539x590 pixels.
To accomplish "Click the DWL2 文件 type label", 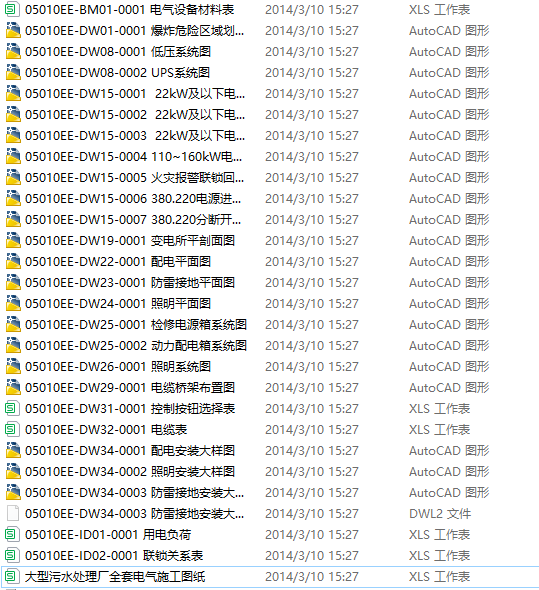I will tap(440, 513).
